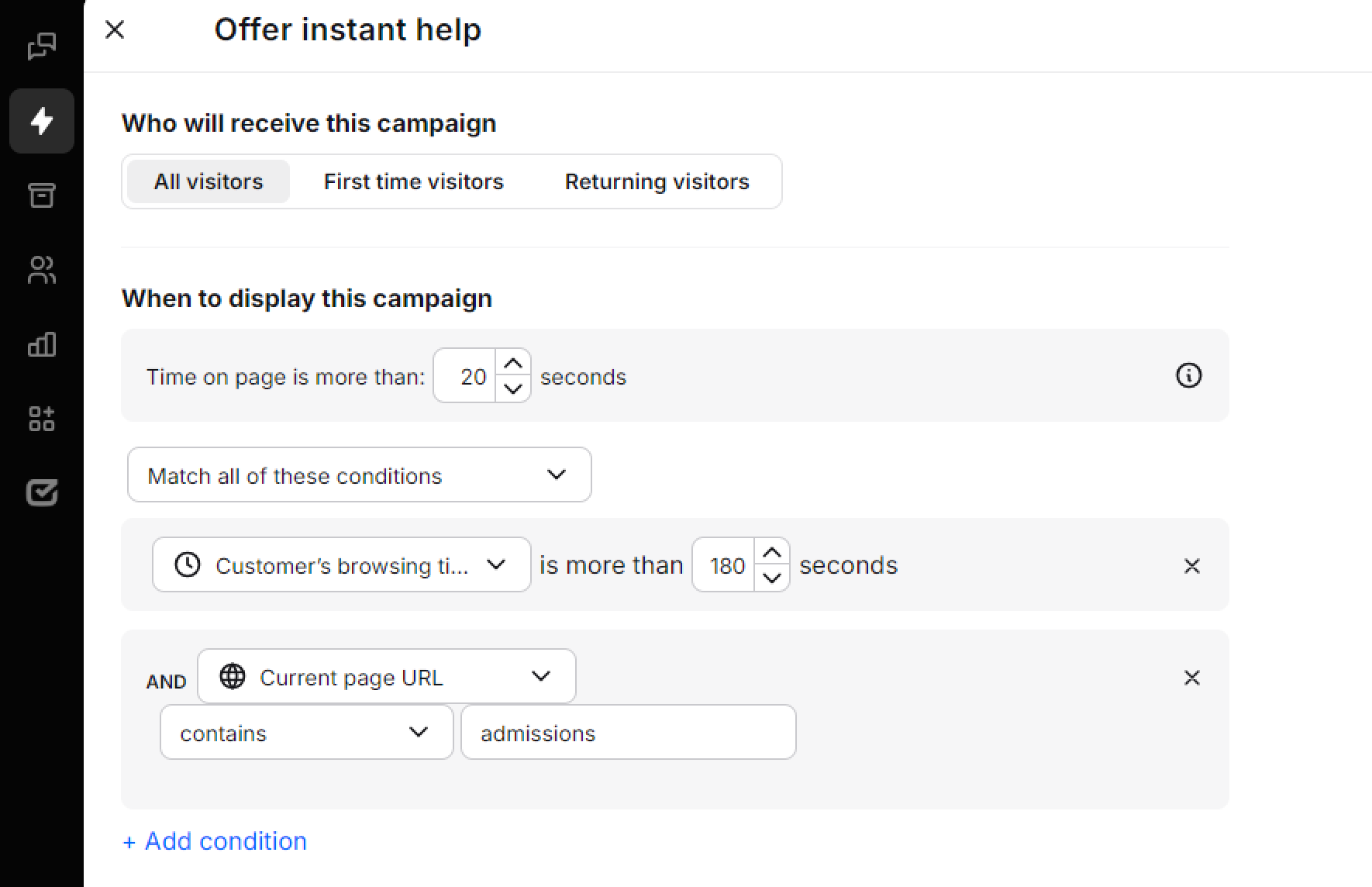Open the bar chart reports icon
The height and width of the screenshot is (887, 1372).
click(x=42, y=344)
